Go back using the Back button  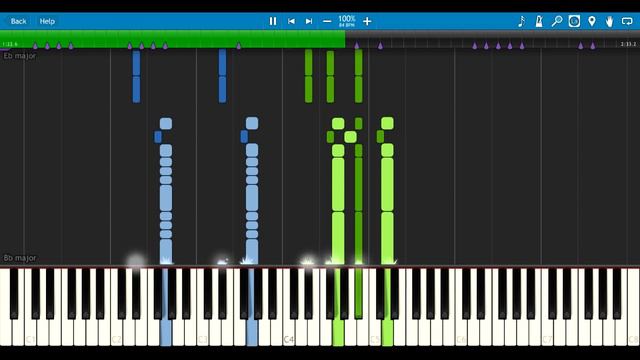(x=18, y=21)
